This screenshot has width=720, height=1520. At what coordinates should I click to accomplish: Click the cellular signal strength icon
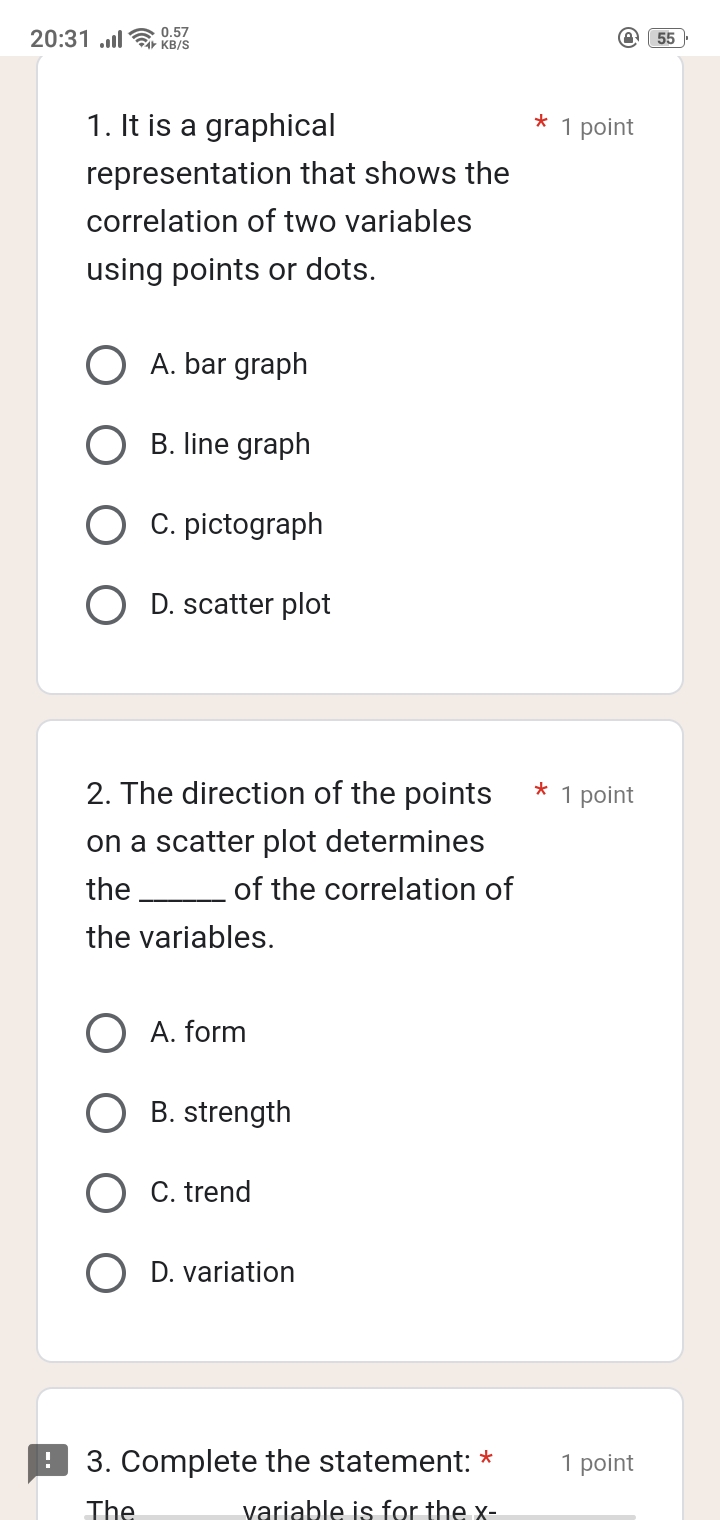click(110, 36)
